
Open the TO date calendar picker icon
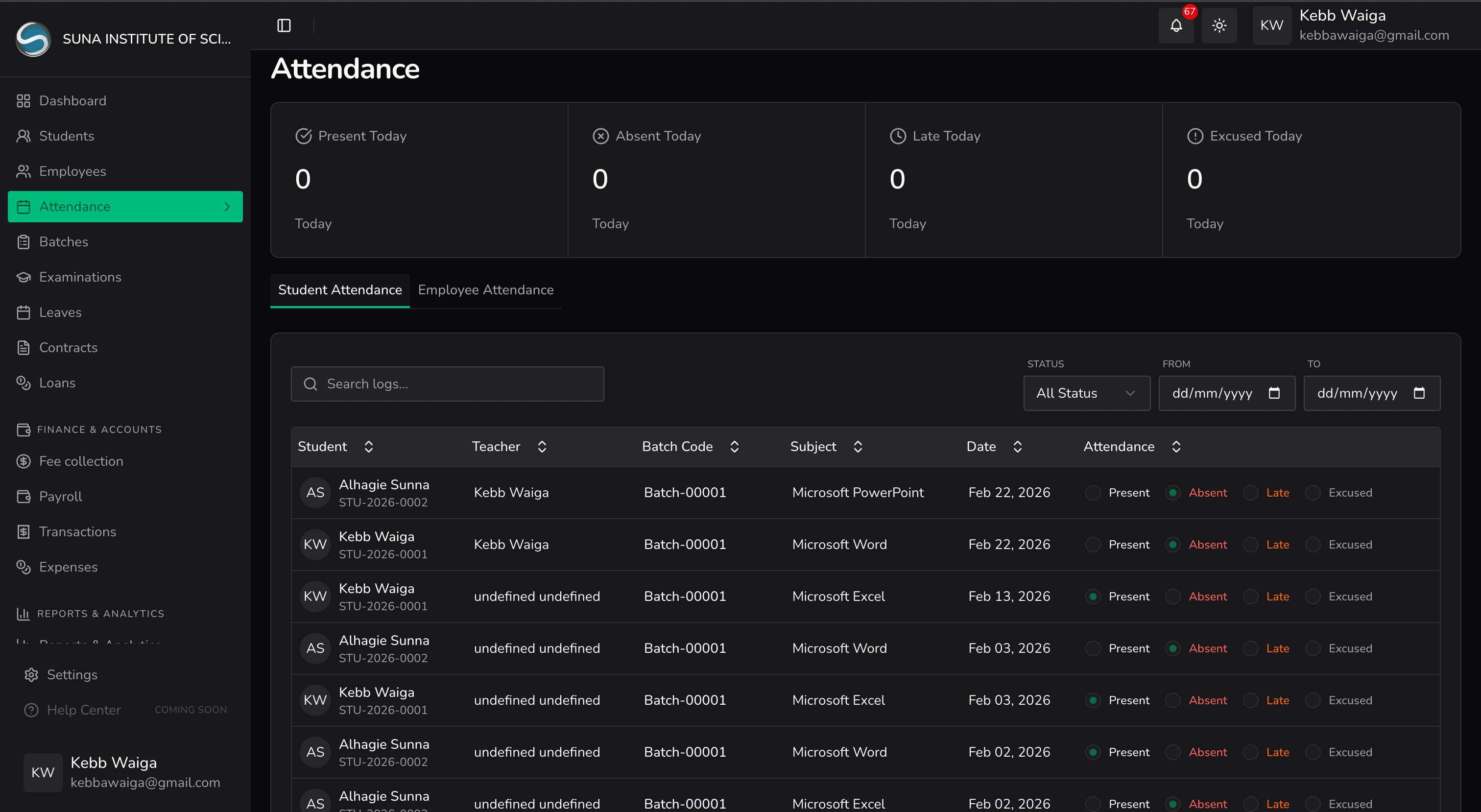(x=1419, y=393)
